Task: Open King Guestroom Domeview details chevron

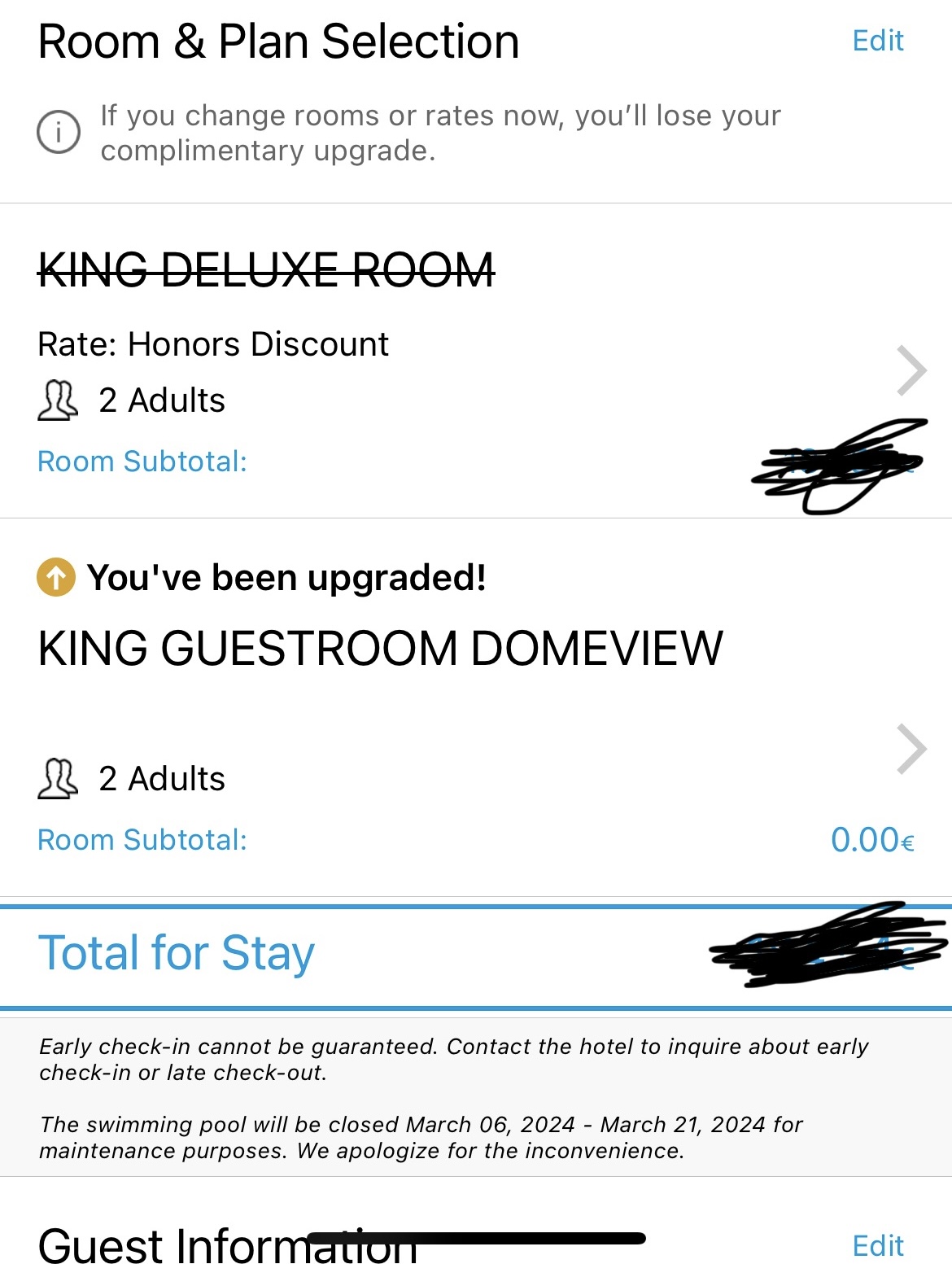Action: coord(911,749)
